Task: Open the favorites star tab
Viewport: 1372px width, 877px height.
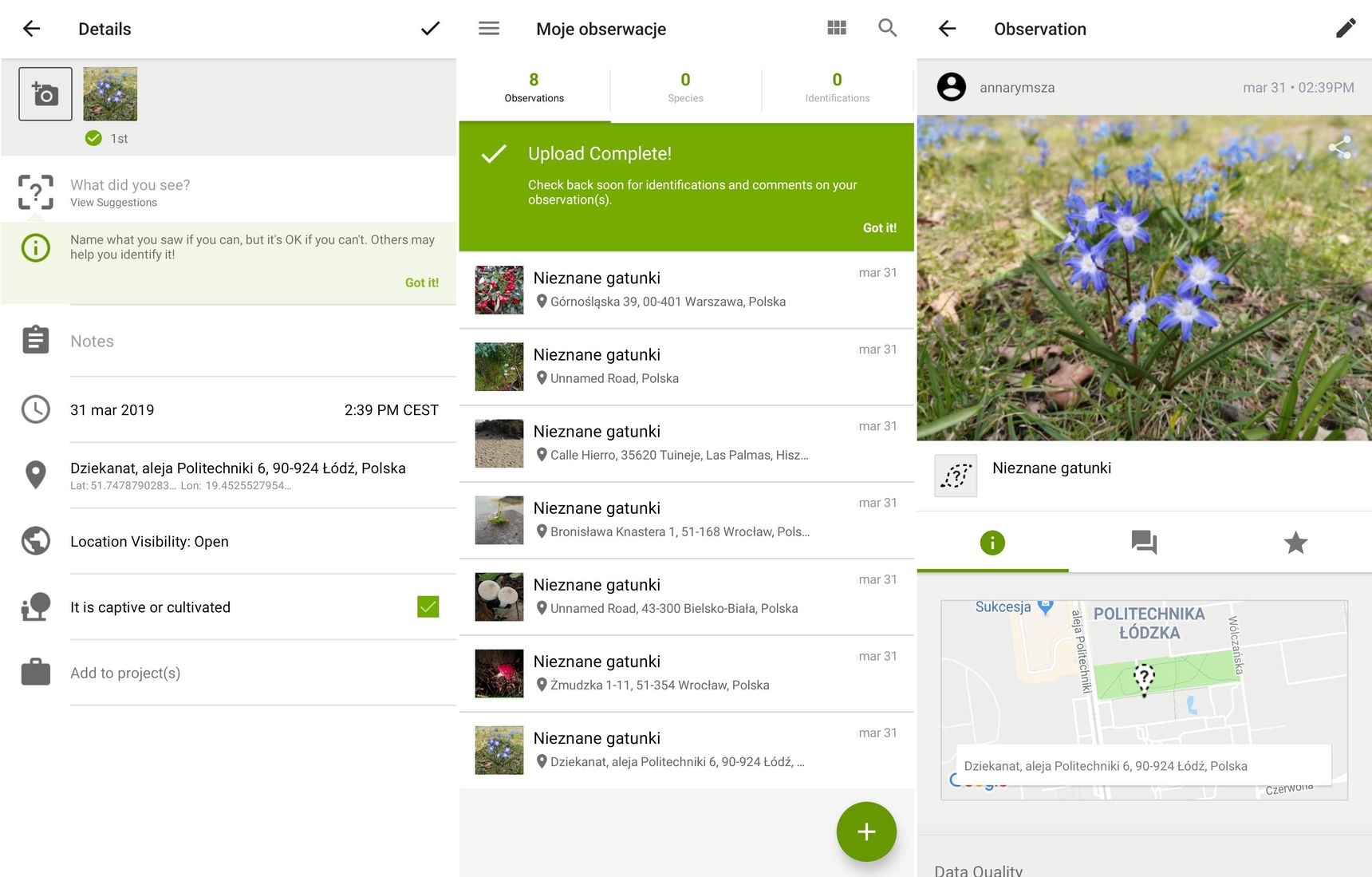Action: point(1295,543)
